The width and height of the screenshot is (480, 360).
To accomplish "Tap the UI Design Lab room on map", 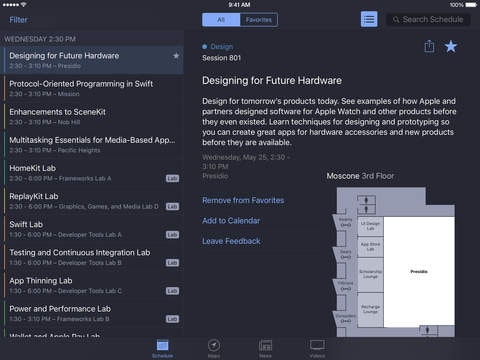I will tap(370, 226).
